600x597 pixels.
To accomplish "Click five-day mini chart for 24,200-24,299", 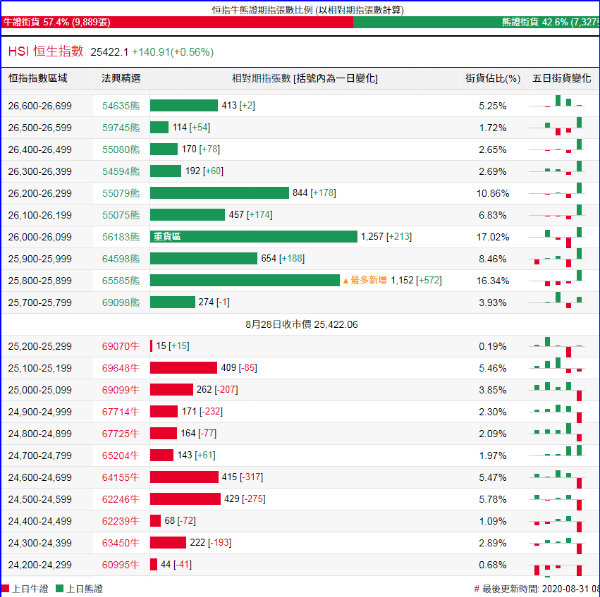I will point(558,569).
